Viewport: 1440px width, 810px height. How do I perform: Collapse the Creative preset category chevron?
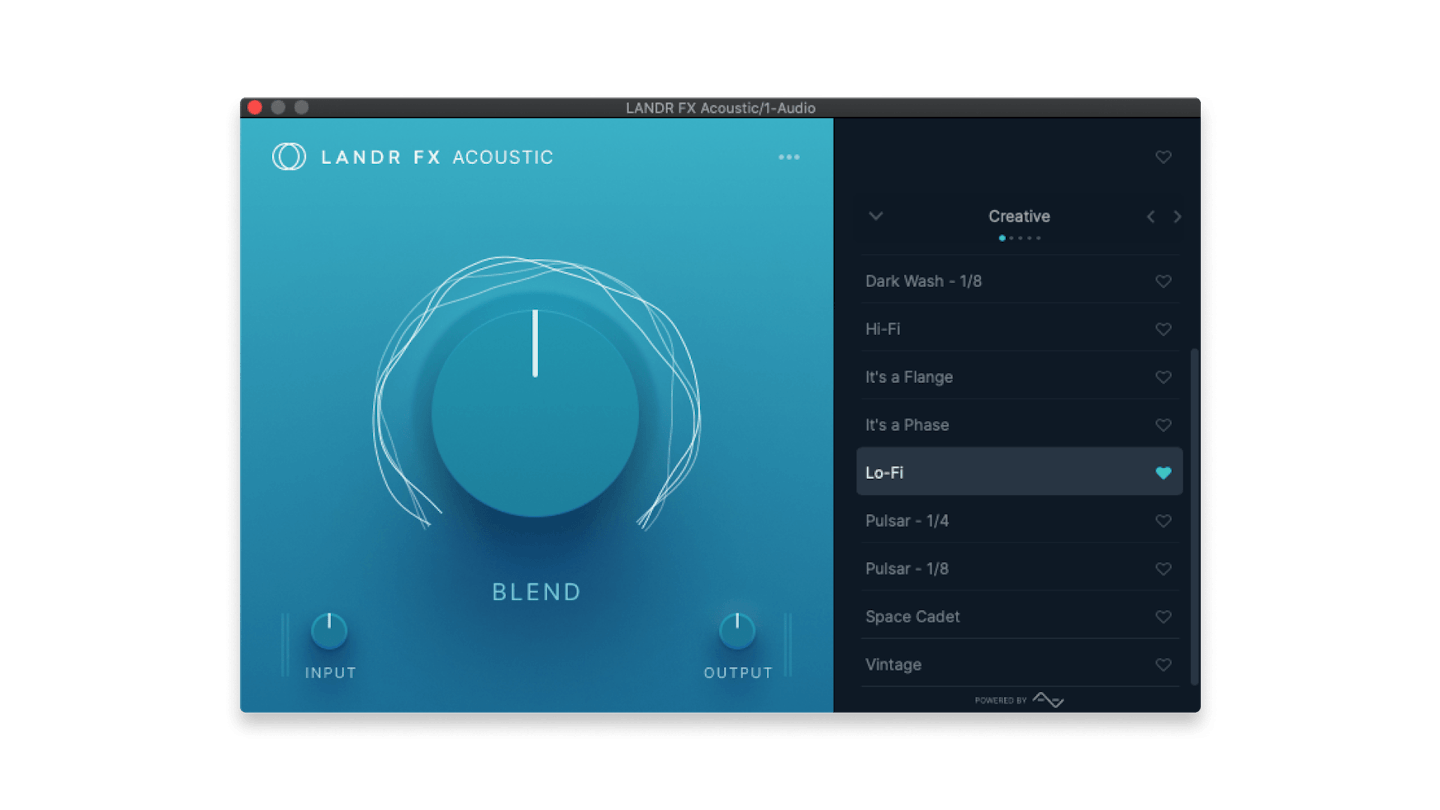[x=876, y=216]
